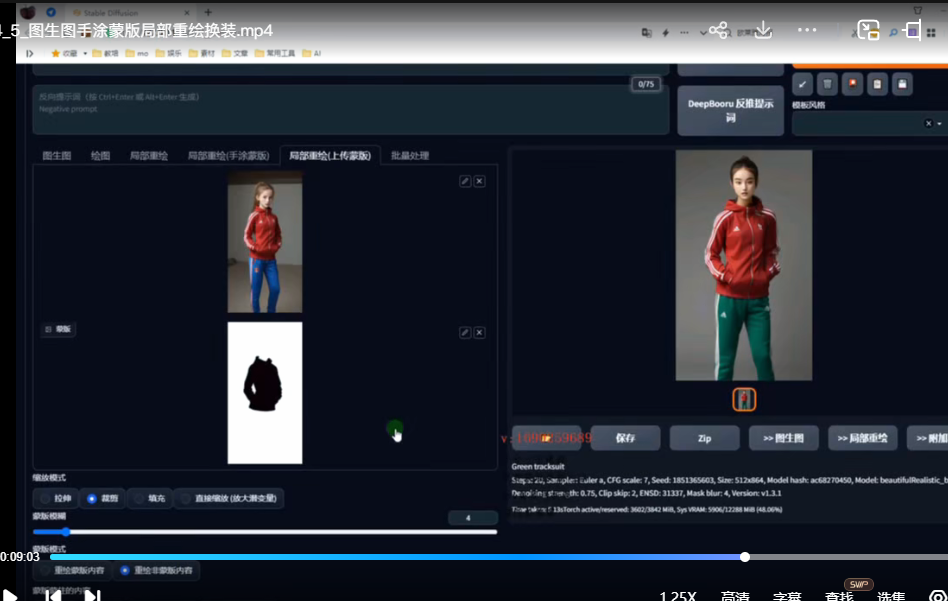Select the 裁剪 resize mode radio

[92, 499]
